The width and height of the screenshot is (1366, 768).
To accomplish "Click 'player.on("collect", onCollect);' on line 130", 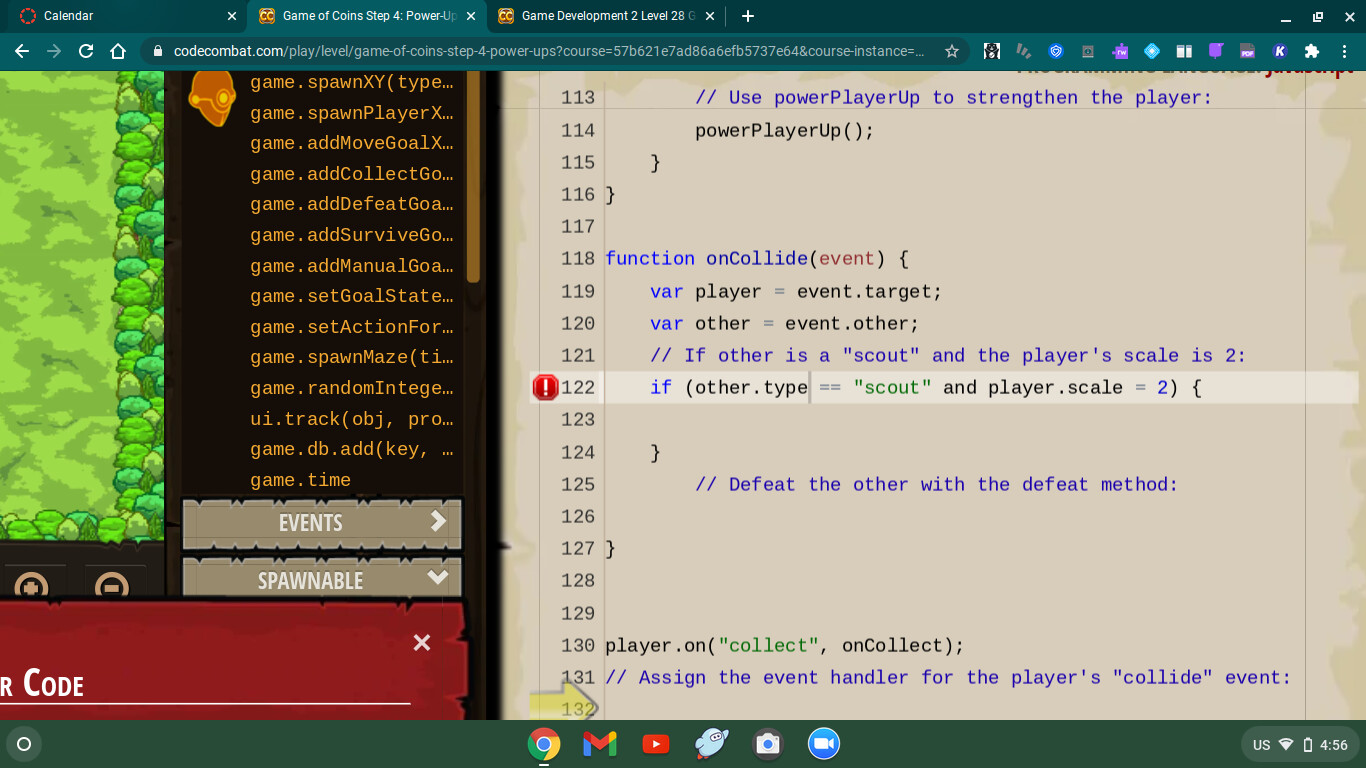I will (785, 645).
